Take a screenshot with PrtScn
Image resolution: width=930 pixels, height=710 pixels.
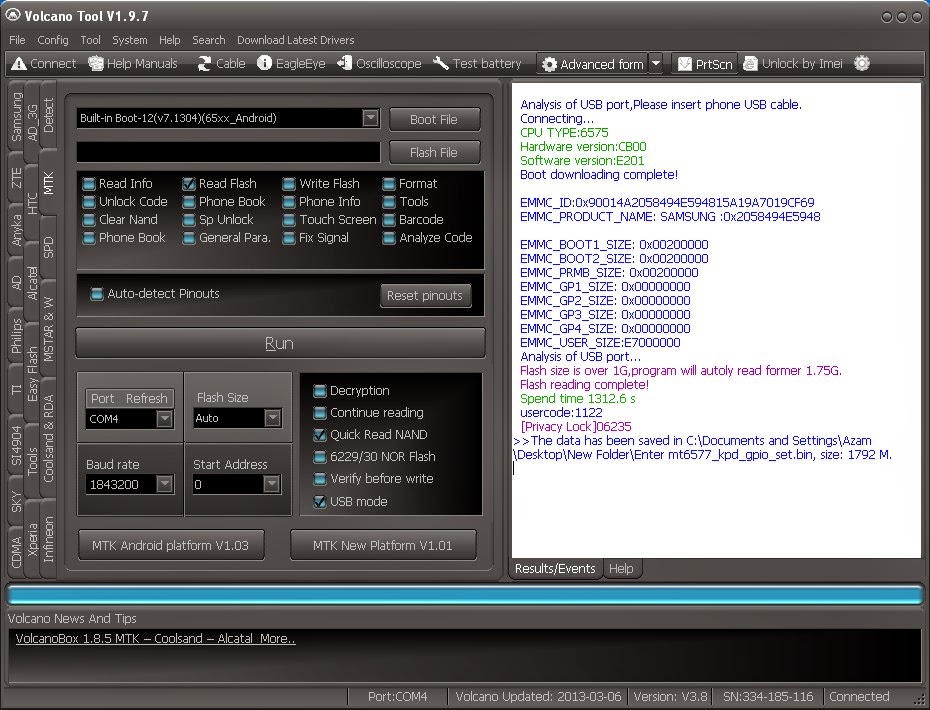coord(705,64)
